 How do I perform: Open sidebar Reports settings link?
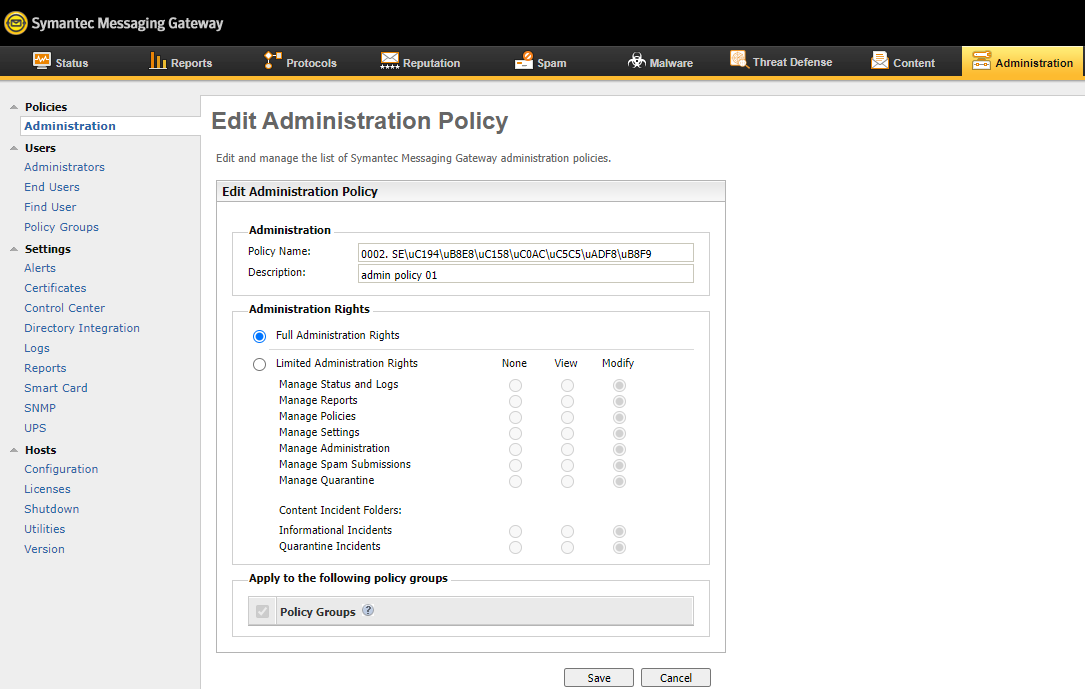[x=45, y=368]
